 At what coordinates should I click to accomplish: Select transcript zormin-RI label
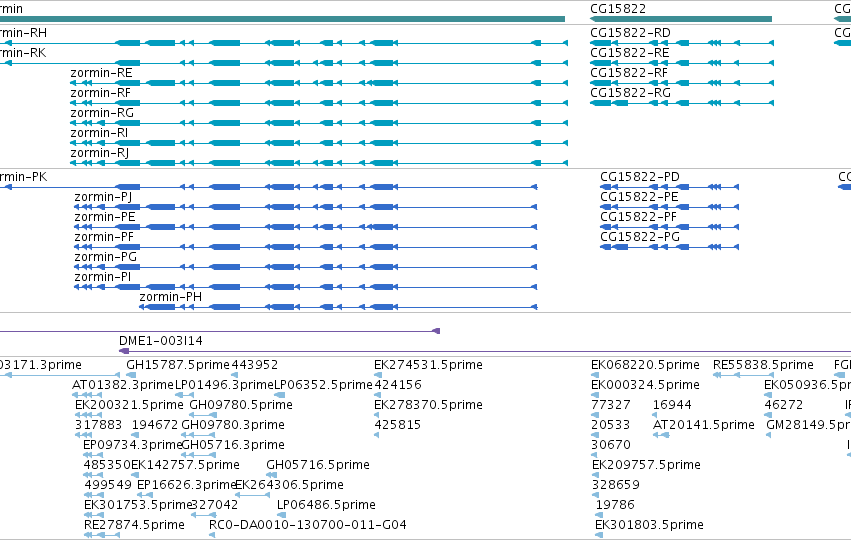point(99,133)
